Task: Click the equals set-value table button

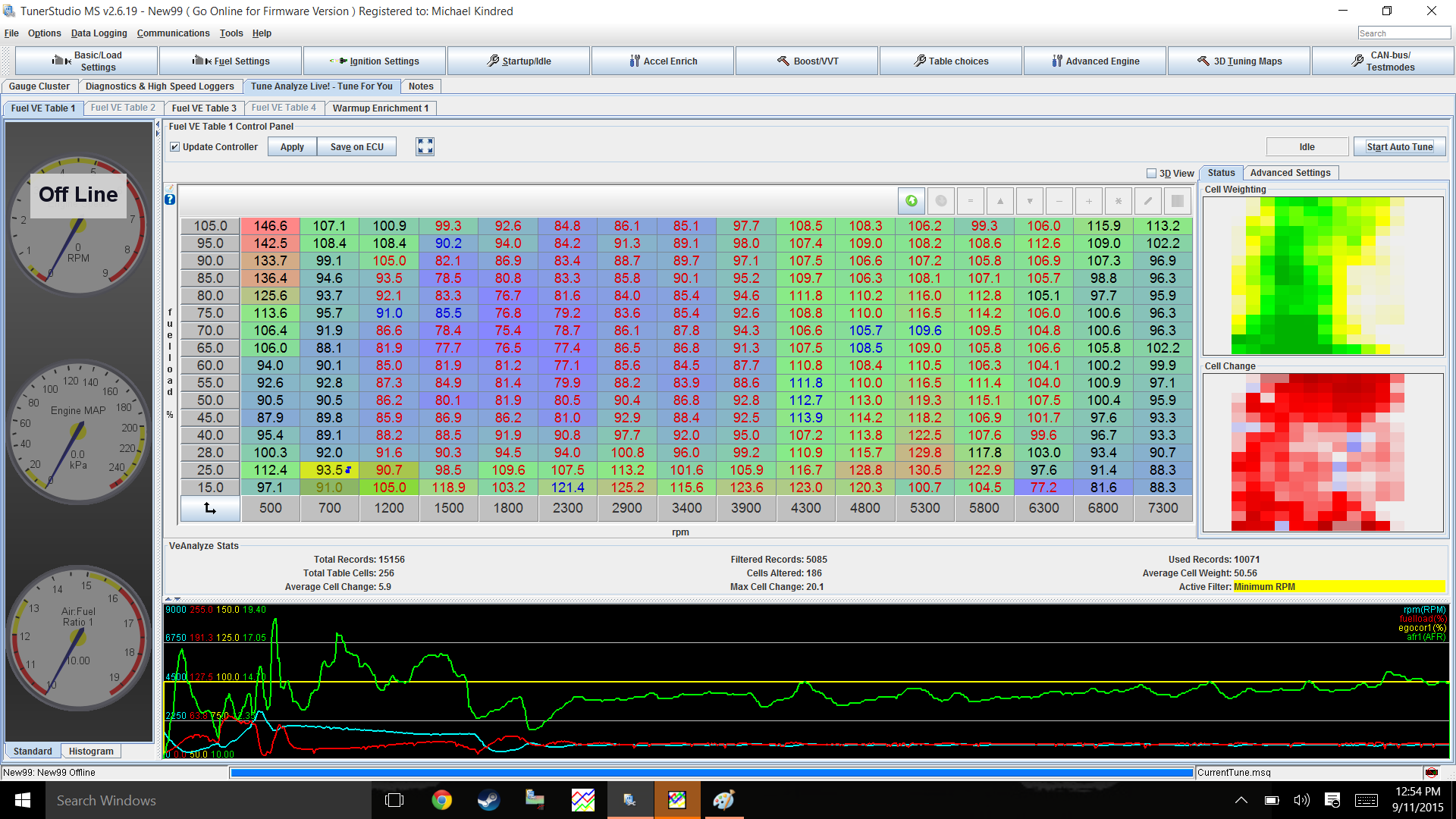Action: pos(971,201)
